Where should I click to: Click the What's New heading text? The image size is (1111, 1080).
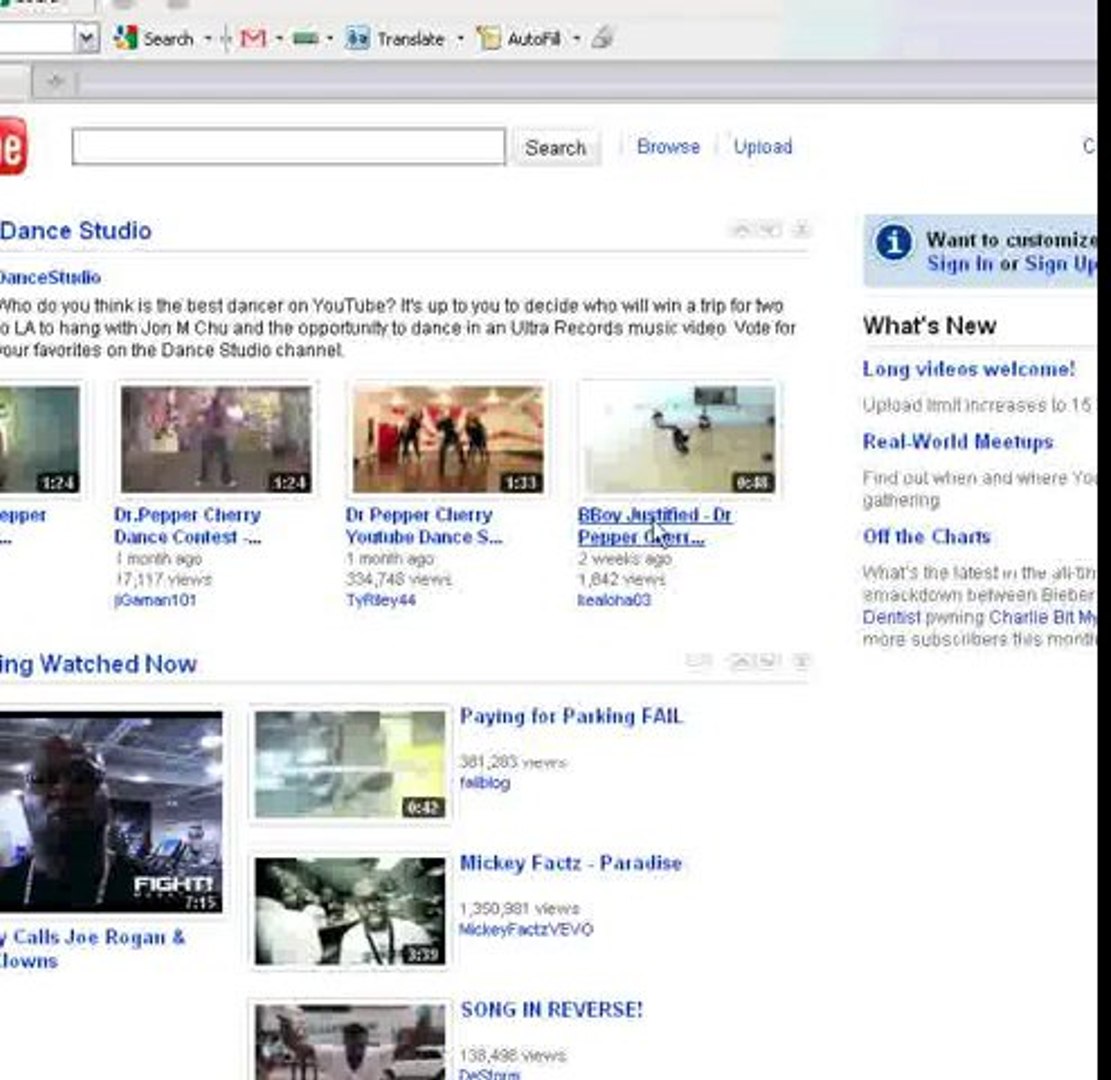[929, 326]
